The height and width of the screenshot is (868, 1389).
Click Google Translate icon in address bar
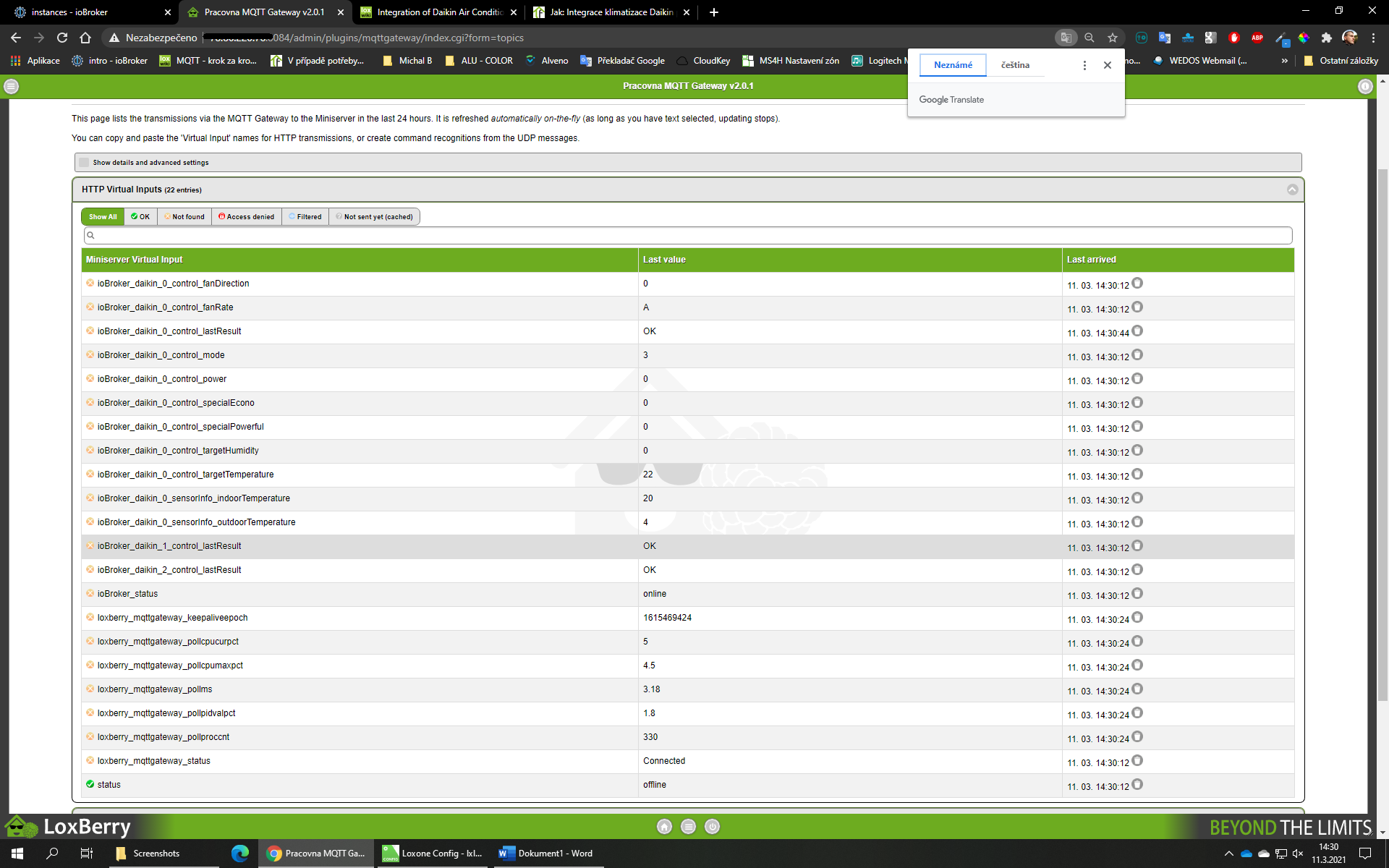[1065, 38]
